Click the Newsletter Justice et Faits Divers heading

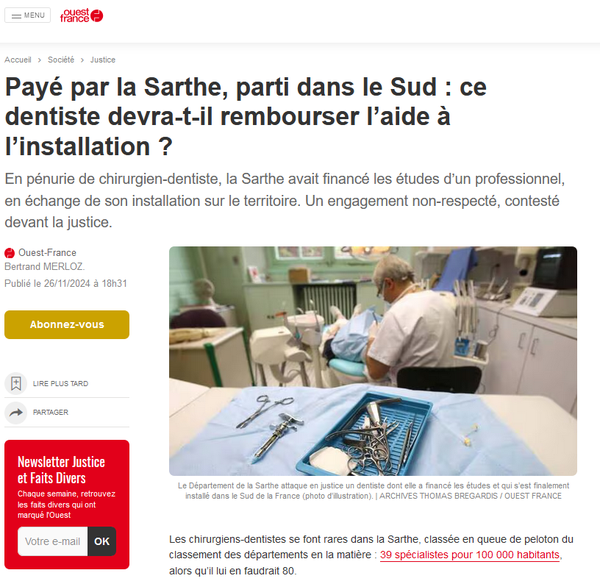61,470
